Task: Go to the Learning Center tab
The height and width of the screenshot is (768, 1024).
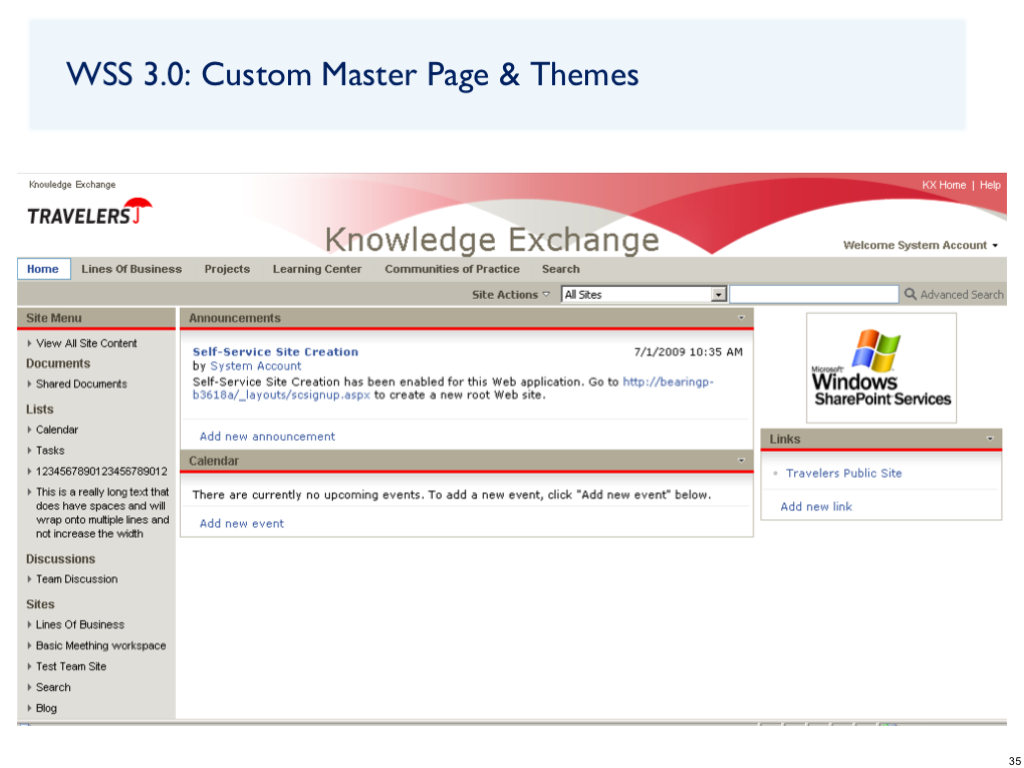Action: 317,269
